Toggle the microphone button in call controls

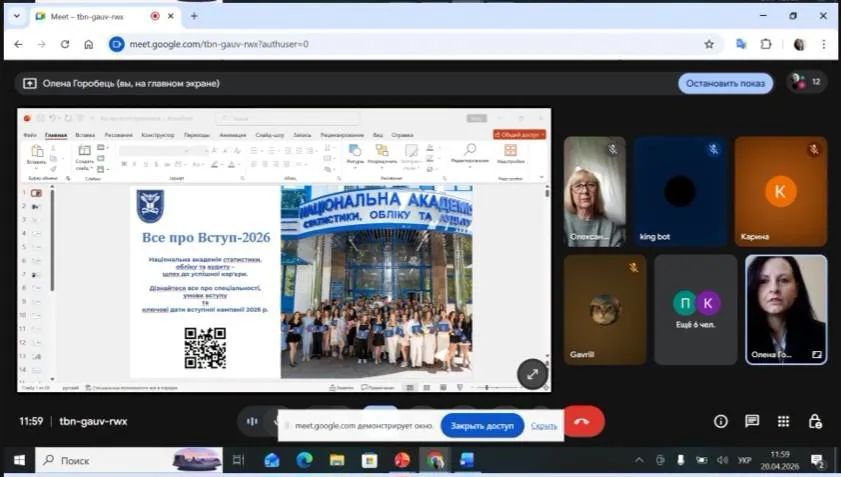coord(252,422)
